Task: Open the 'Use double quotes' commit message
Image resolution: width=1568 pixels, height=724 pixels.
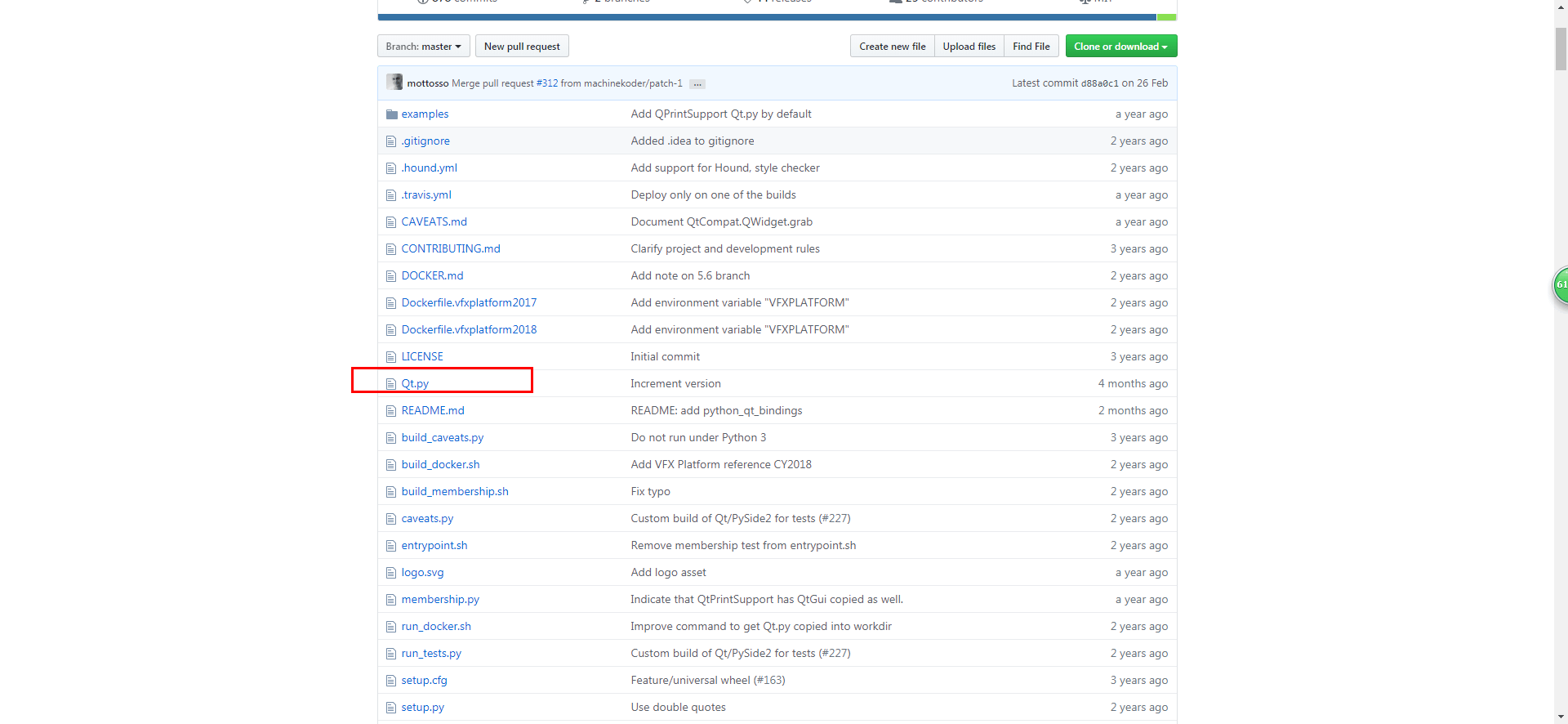Action: tap(678, 708)
